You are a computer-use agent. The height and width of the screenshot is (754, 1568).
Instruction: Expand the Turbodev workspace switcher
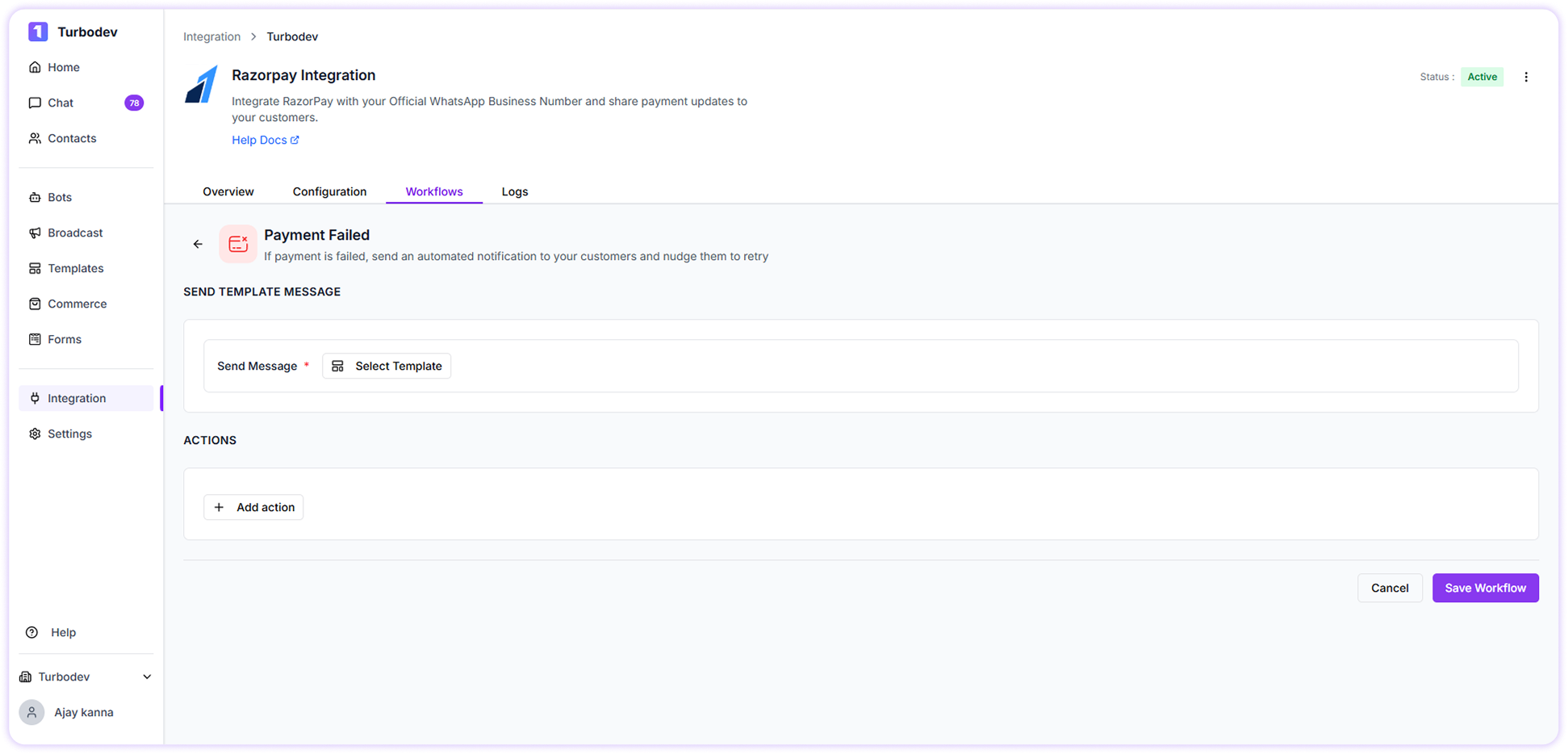86,677
